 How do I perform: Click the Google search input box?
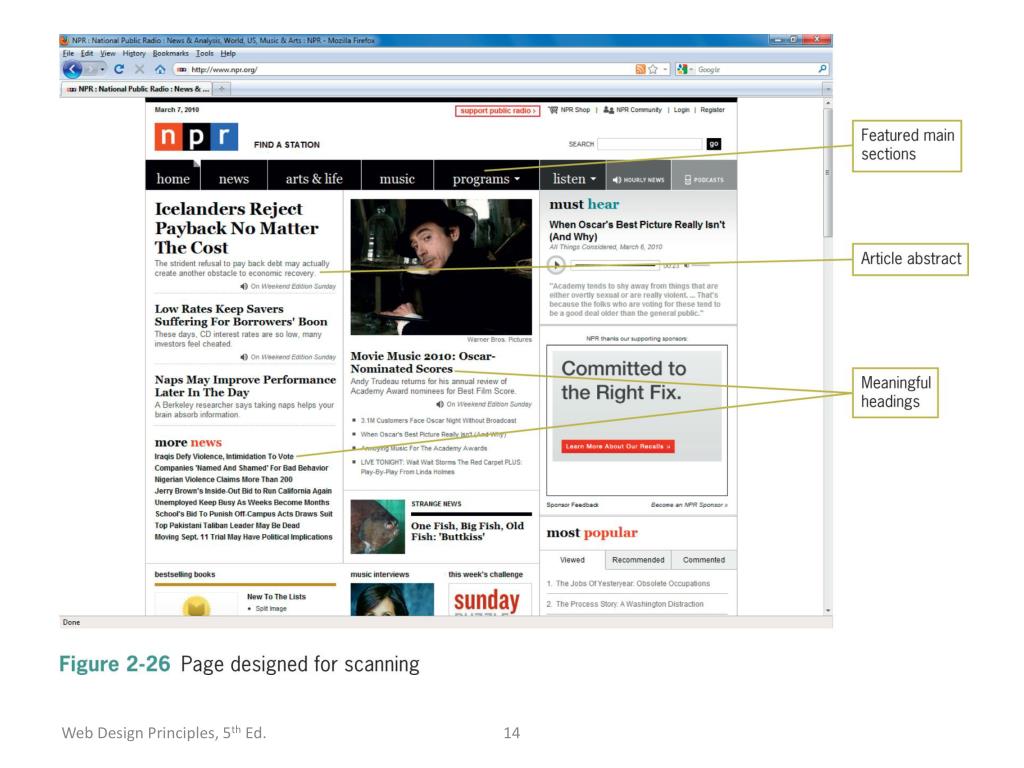pos(756,69)
